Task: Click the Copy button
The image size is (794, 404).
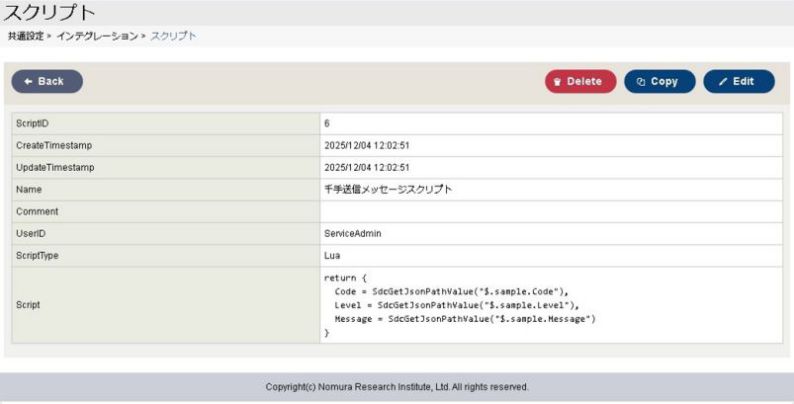Action: pyautogui.click(x=659, y=82)
